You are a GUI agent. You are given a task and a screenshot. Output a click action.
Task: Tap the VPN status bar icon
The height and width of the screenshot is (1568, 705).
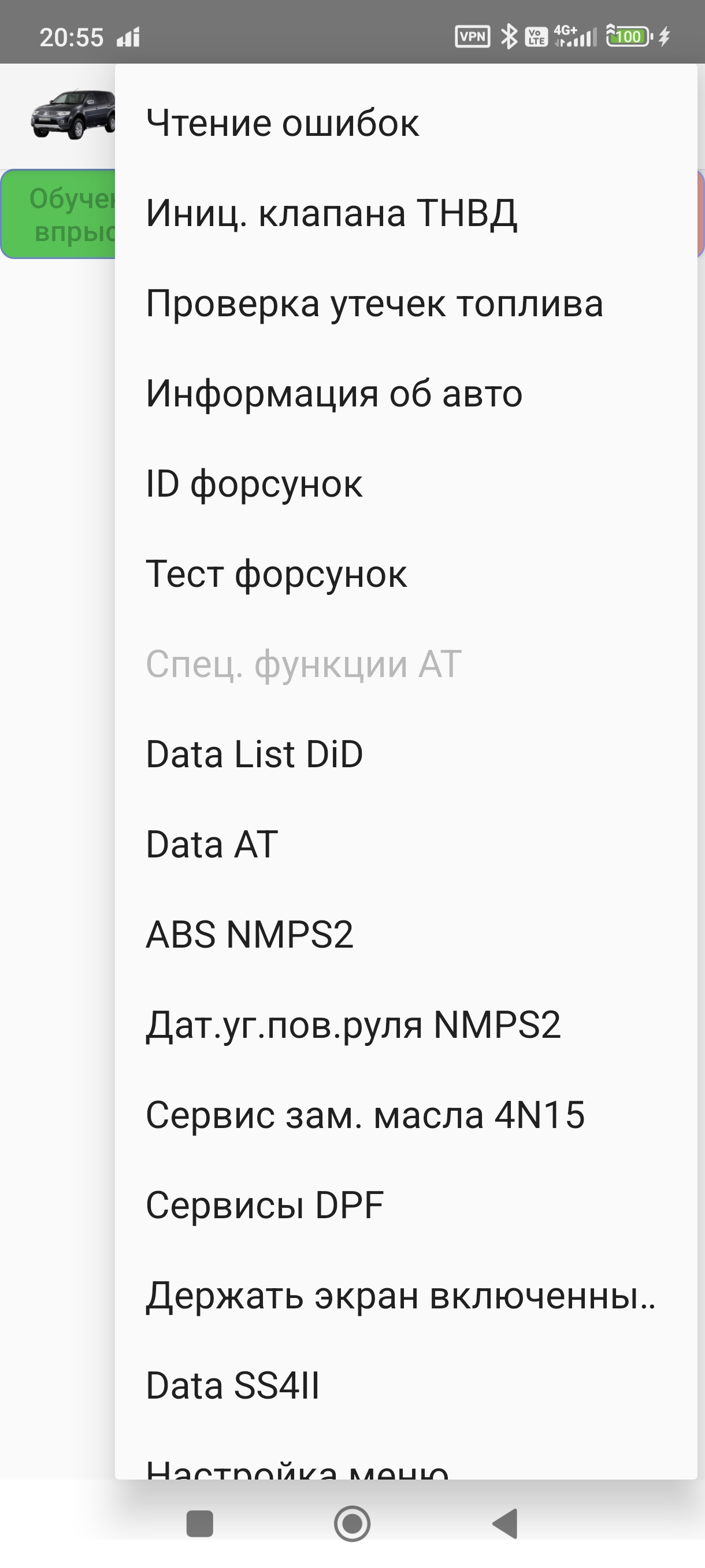click(x=472, y=37)
